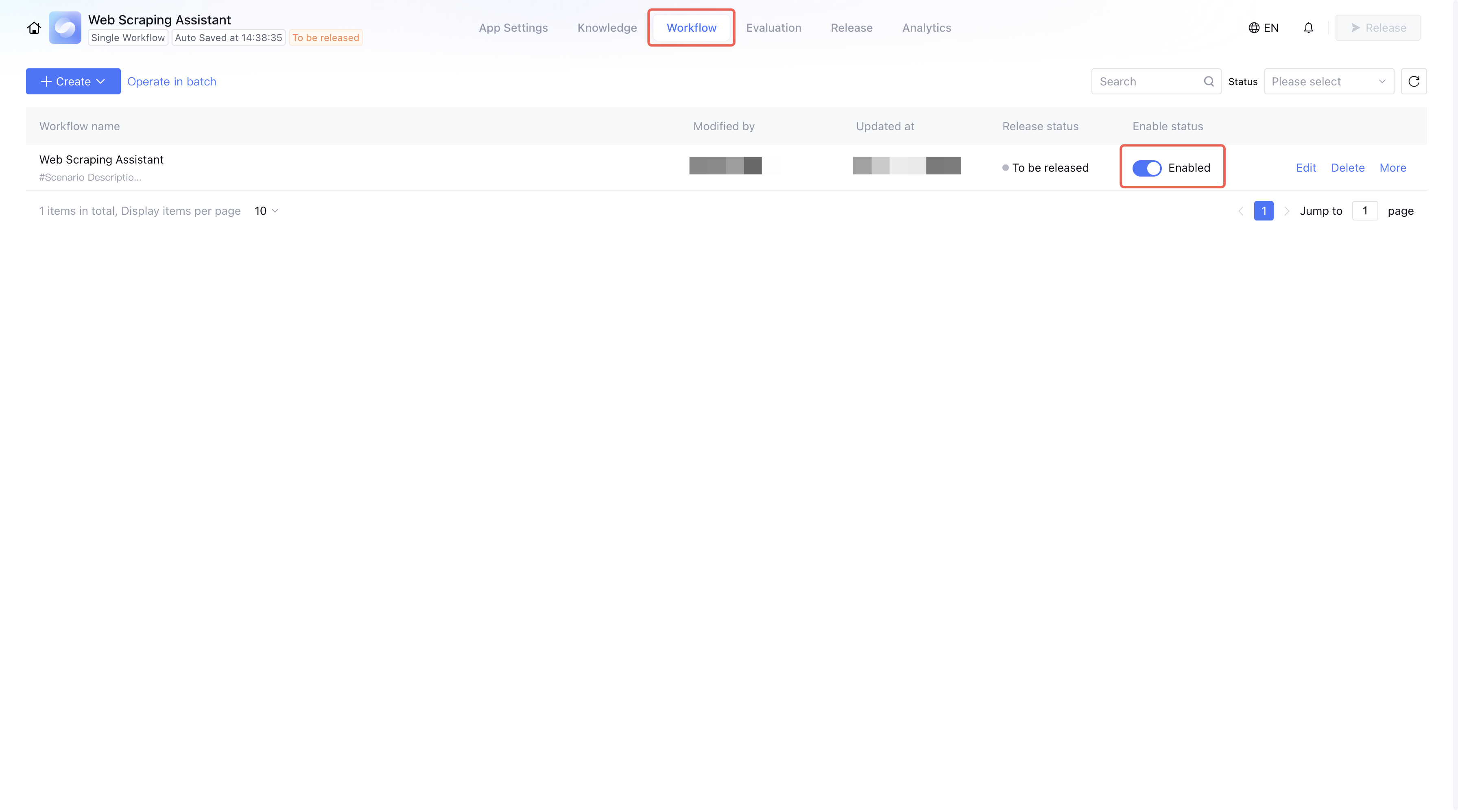Open the notifications bell
The image size is (1458, 812).
1308,28
